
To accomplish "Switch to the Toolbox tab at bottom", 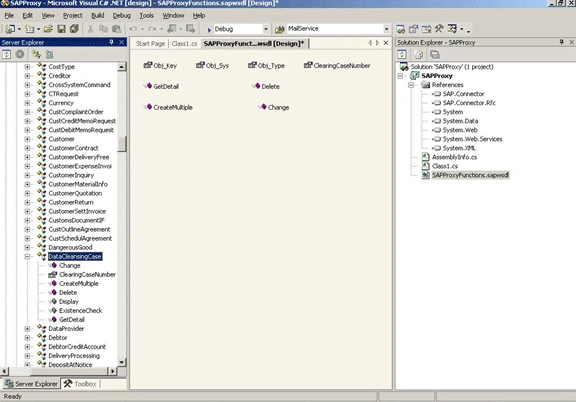I will (80, 384).
